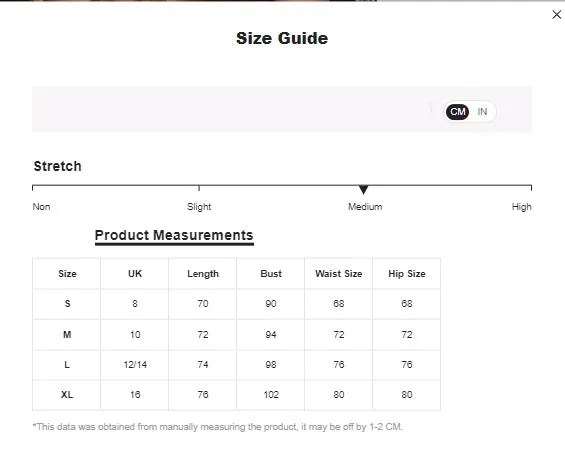Select the High stretch label
This screenshot has width=565, height=466.
point(521,207)
